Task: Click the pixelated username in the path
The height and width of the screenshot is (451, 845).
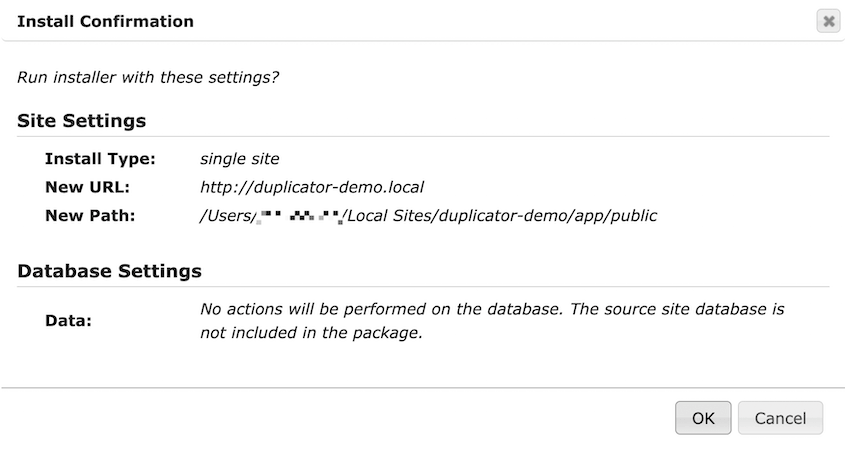Action: pos(300,217)
